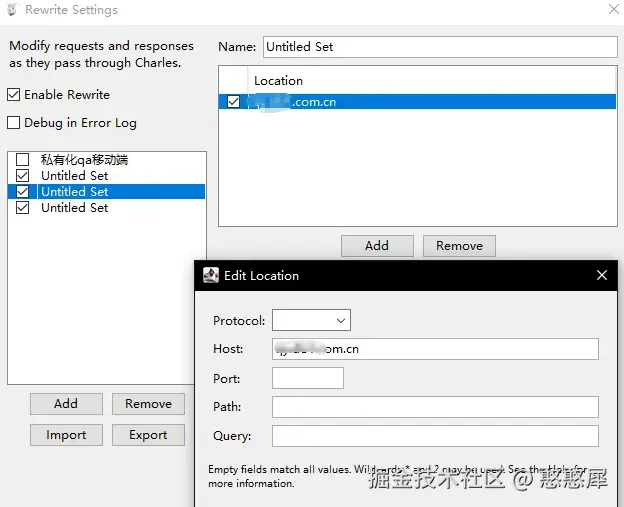Click the Rewrite Settings window icon

12,10
